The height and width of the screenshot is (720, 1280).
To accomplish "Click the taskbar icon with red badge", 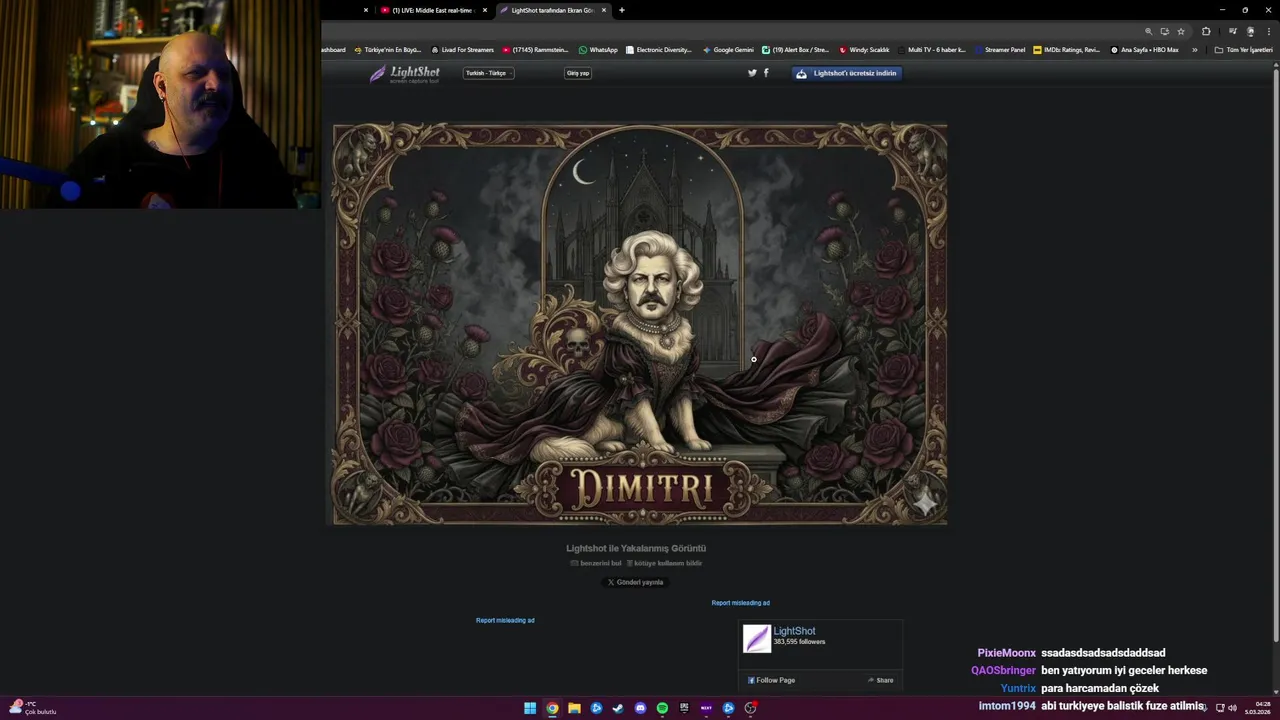I will pos(750,708).
